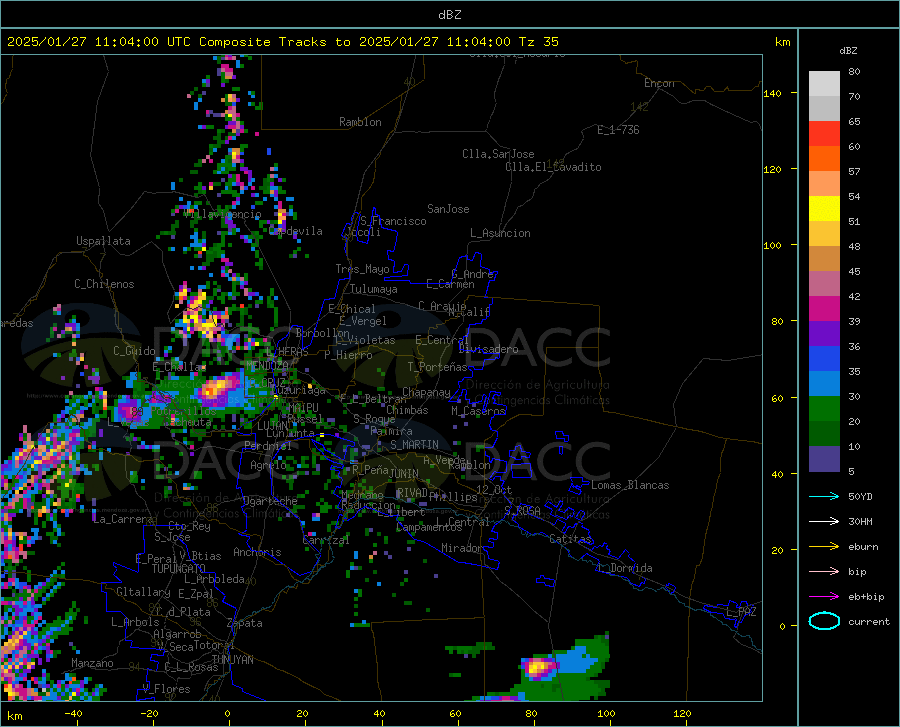
Task: Select the -40 tick on horizontal axis
Action: (x=73, y=713)
